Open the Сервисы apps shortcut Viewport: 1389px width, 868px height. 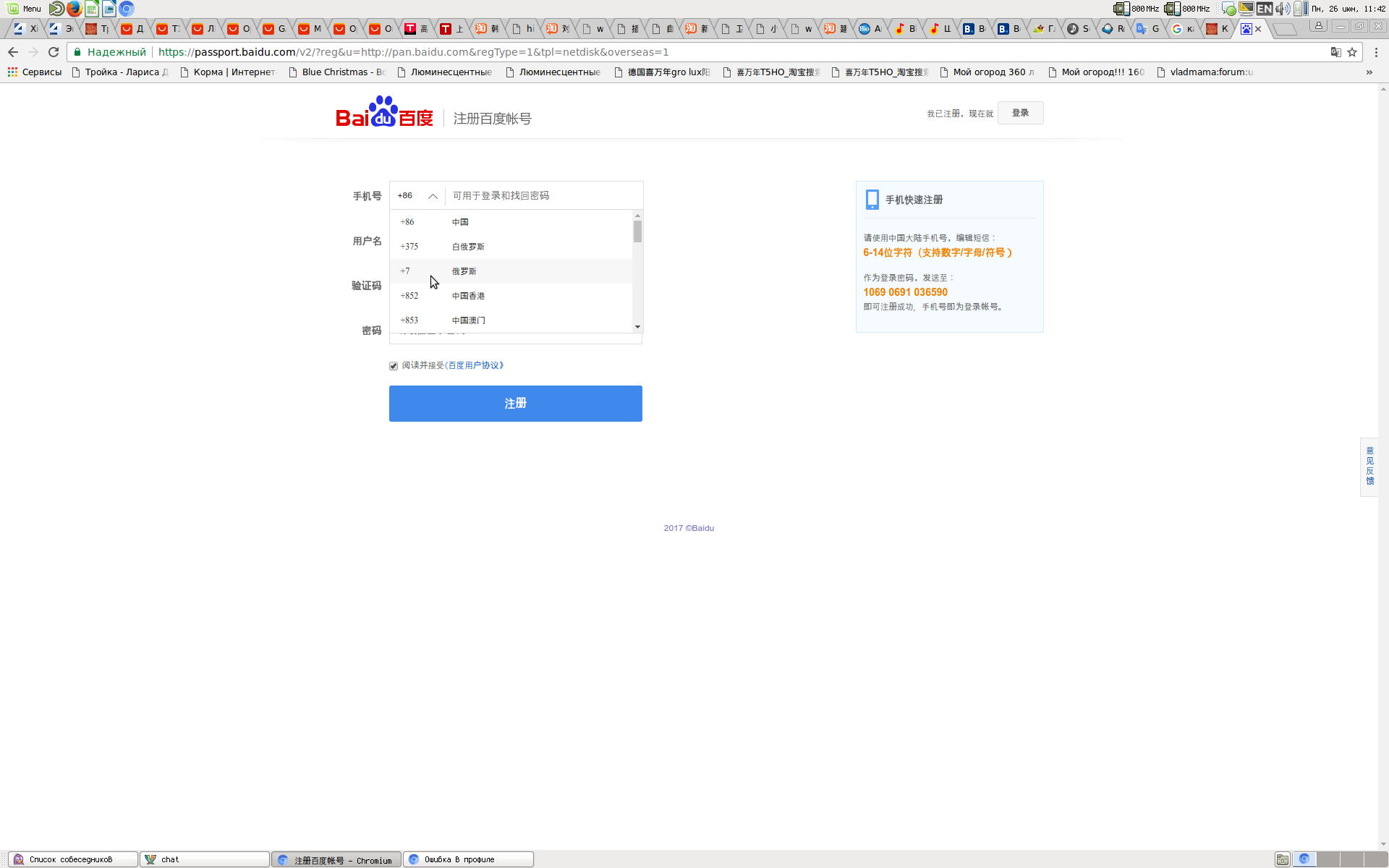[35, 72]
